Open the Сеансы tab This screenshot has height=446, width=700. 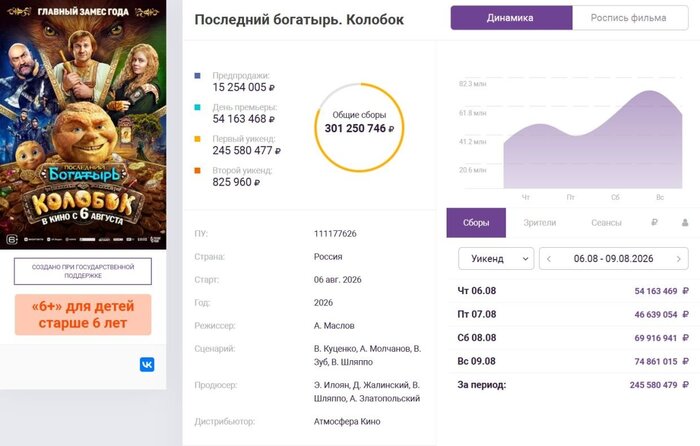[606, 222]
